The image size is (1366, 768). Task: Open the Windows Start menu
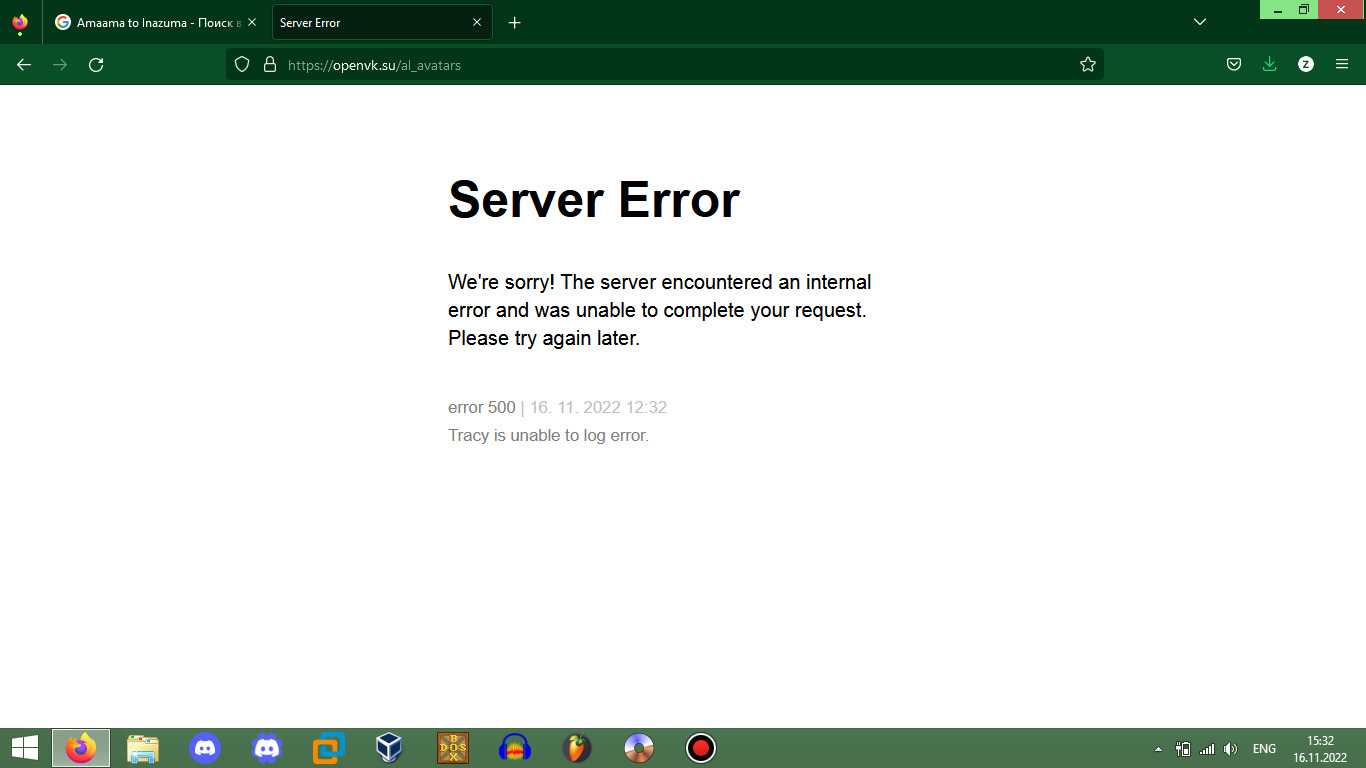[x=25, y=748]
